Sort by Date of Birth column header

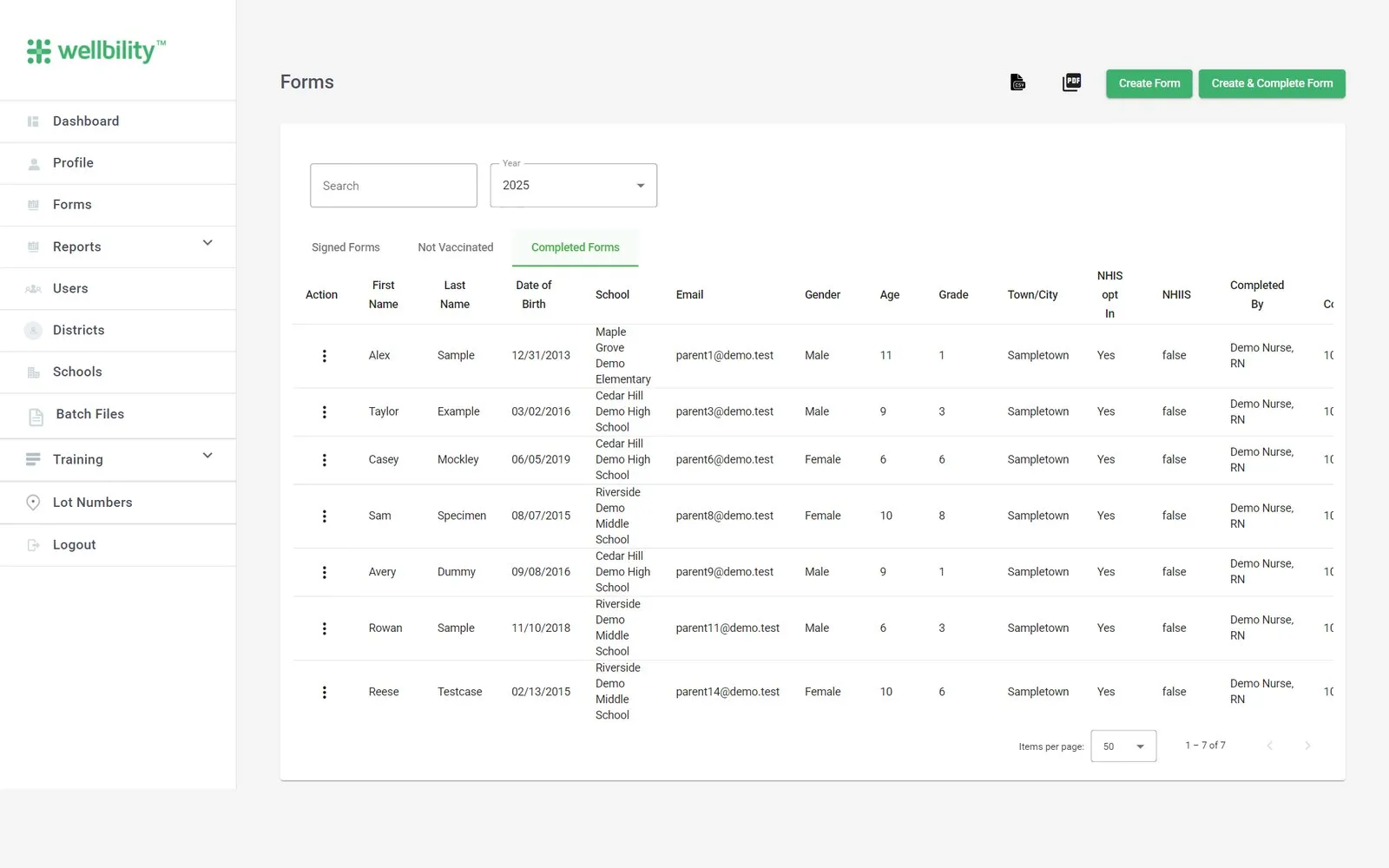point(534,295)
